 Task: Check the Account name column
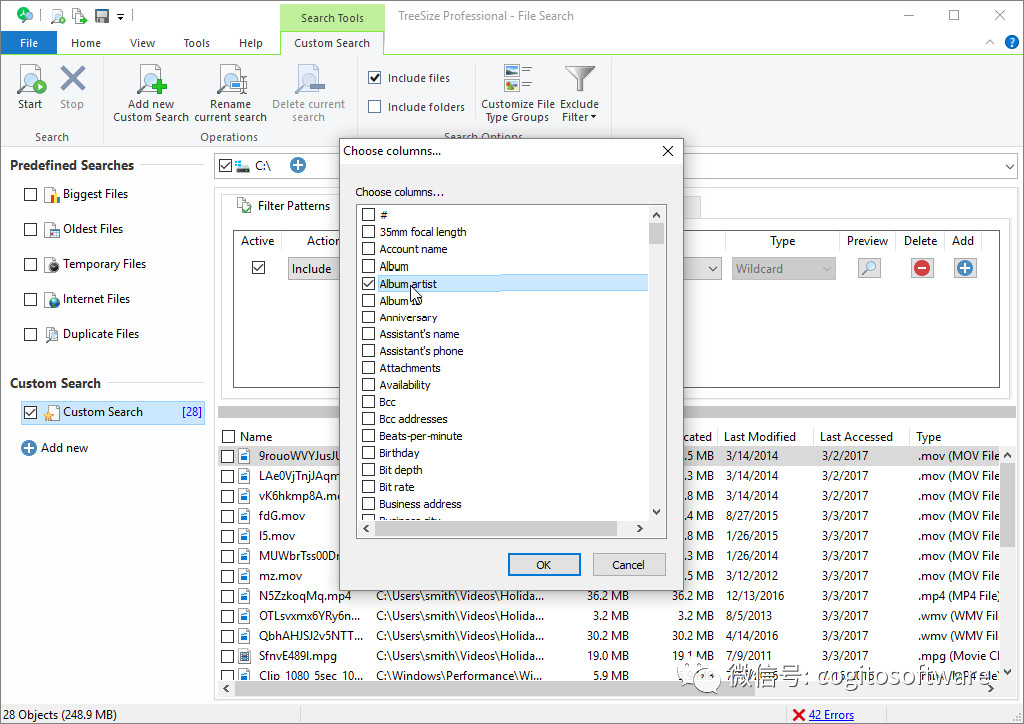click(x=368, y=249)
